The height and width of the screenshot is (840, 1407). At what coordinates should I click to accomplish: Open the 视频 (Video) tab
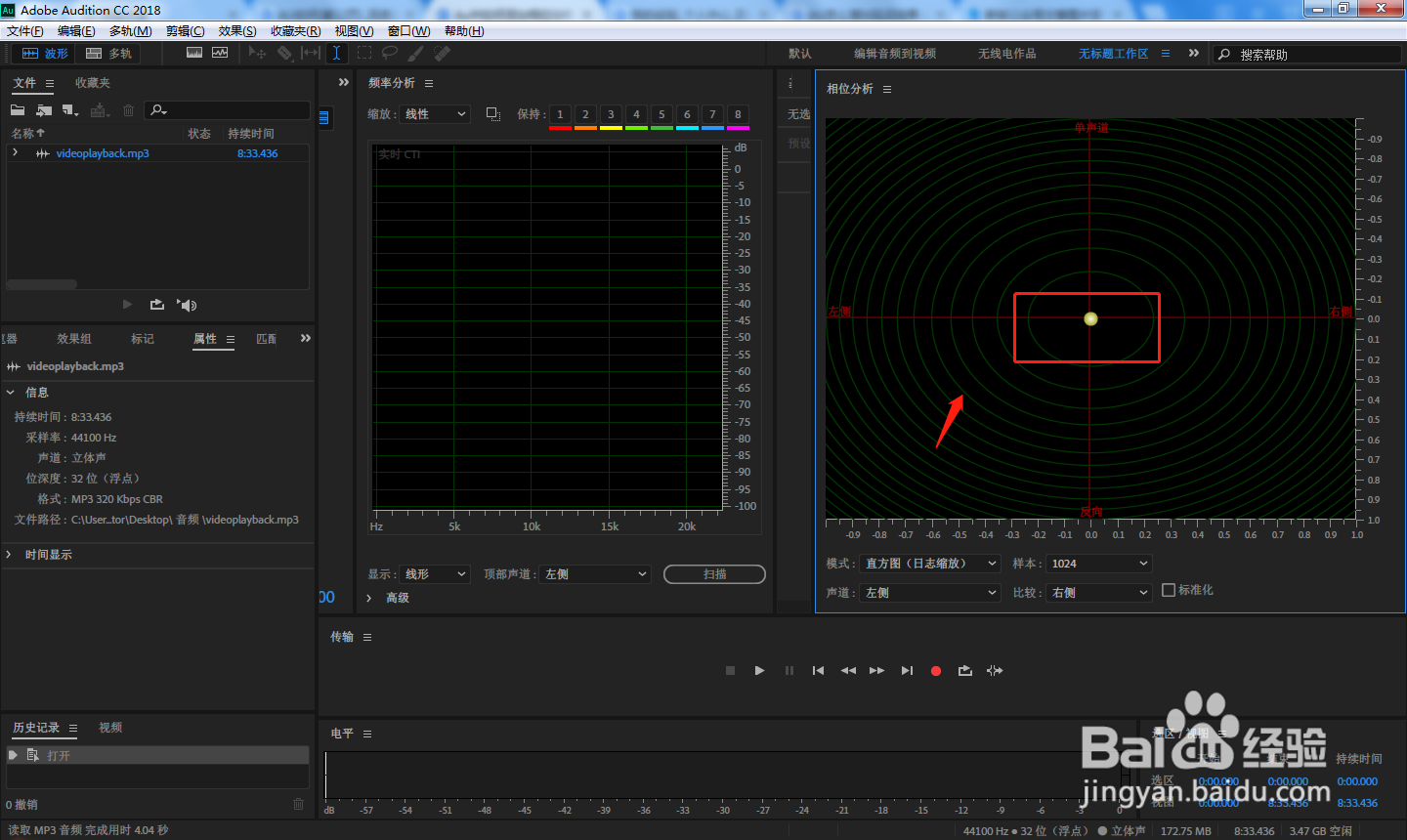click(110, 728)
